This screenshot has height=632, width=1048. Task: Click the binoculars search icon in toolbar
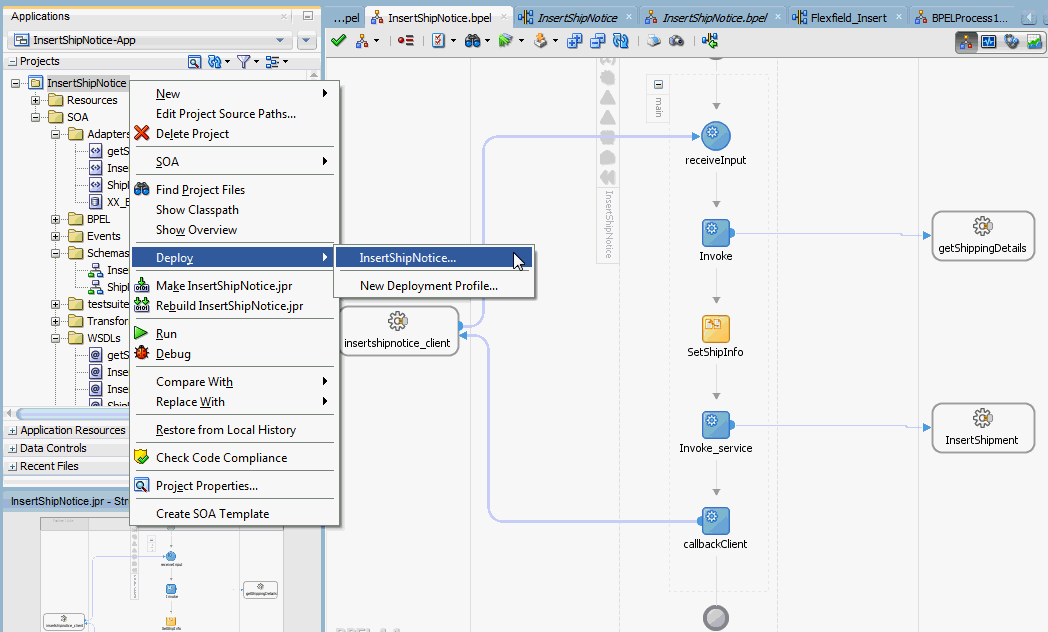tap(473, 41)
